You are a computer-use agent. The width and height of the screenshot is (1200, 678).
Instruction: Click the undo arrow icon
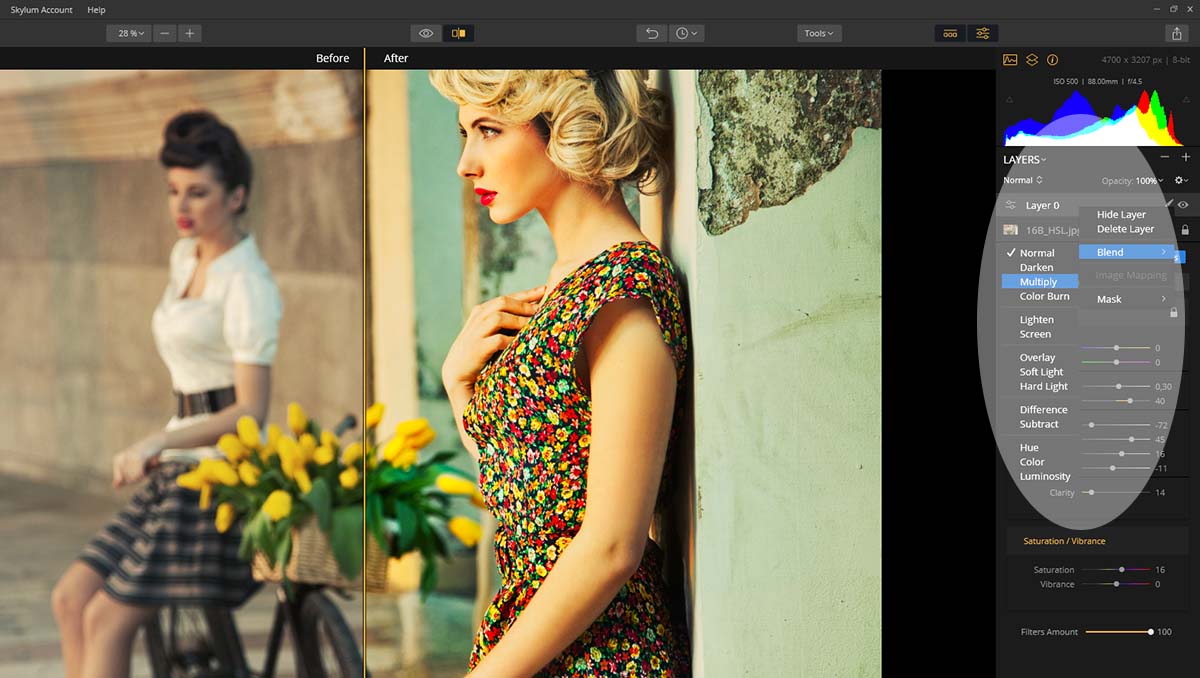click(652, 33)
